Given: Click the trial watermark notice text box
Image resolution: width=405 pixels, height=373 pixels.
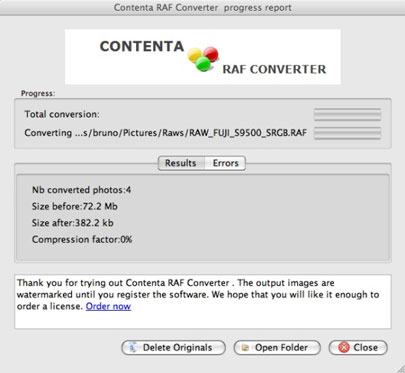Looking at the screenshot, I should pos(203,302).
